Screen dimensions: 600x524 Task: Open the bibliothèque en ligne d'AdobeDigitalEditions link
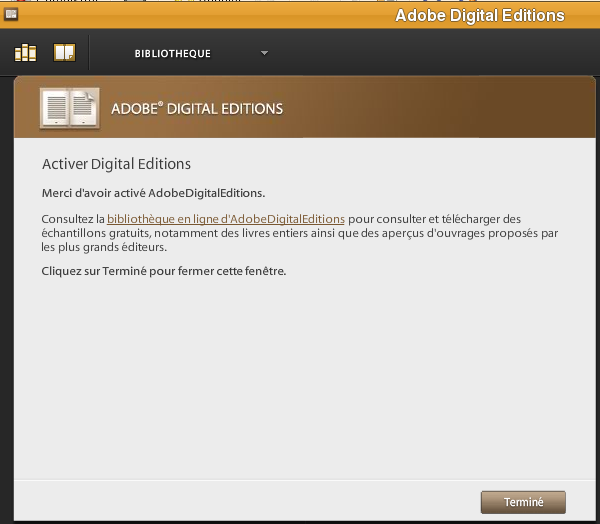pyautogui.click(x=226, y=219)
